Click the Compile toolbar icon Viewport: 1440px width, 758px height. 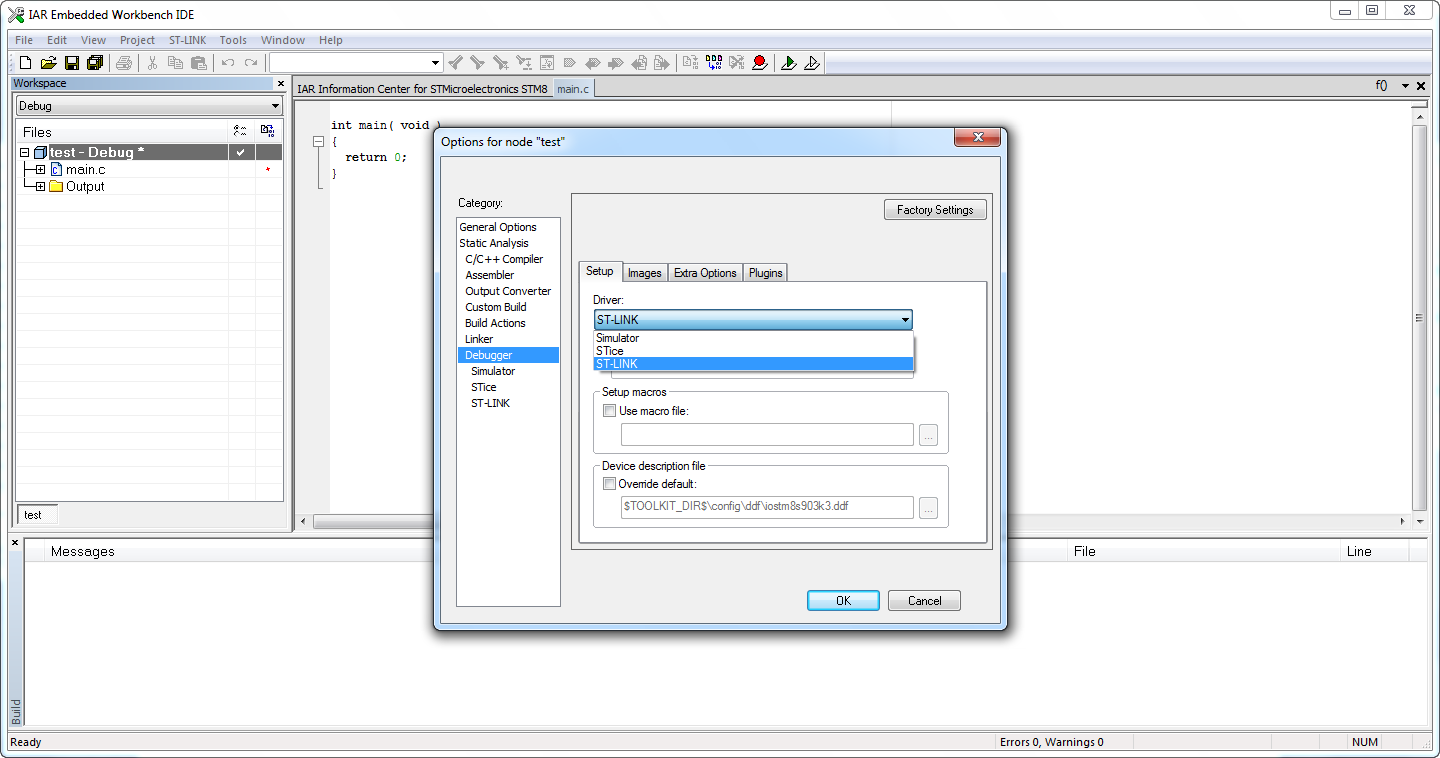click(x=691, y=63)
